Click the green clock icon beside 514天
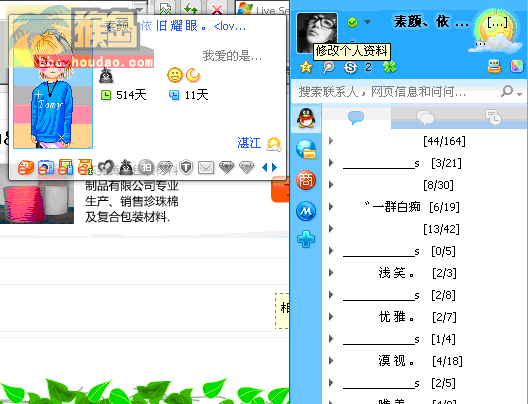 coord(106,95)
